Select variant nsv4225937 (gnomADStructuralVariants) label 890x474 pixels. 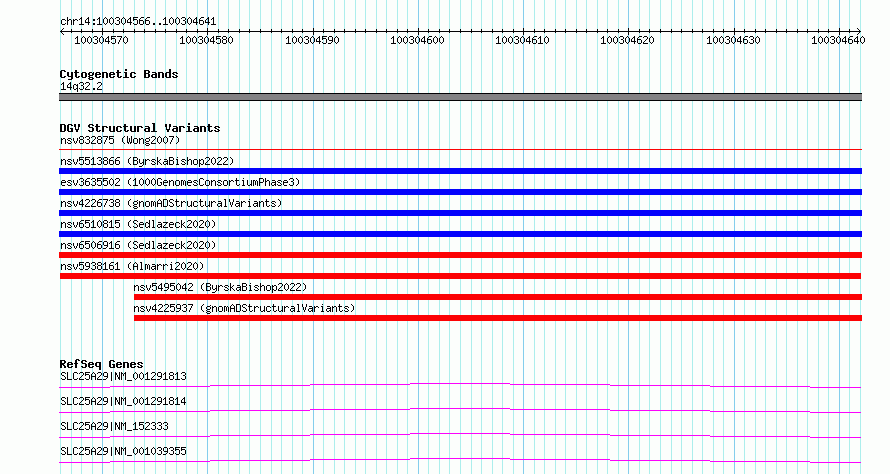click(x=244, y=308)
